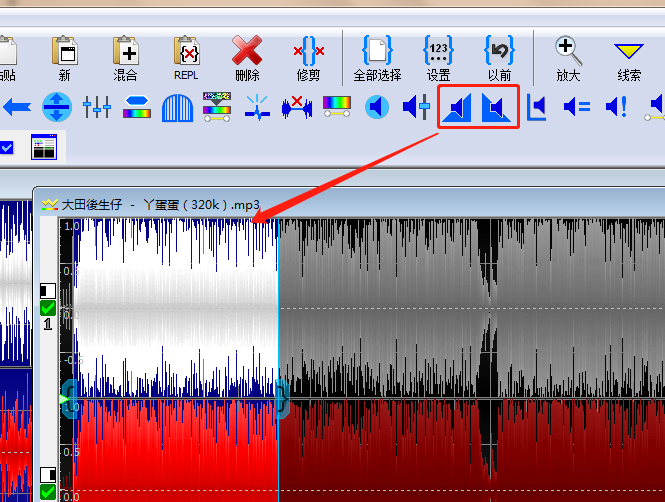Open the equalizer sliders effect
The image size is (665, 502).
point(97,107)
